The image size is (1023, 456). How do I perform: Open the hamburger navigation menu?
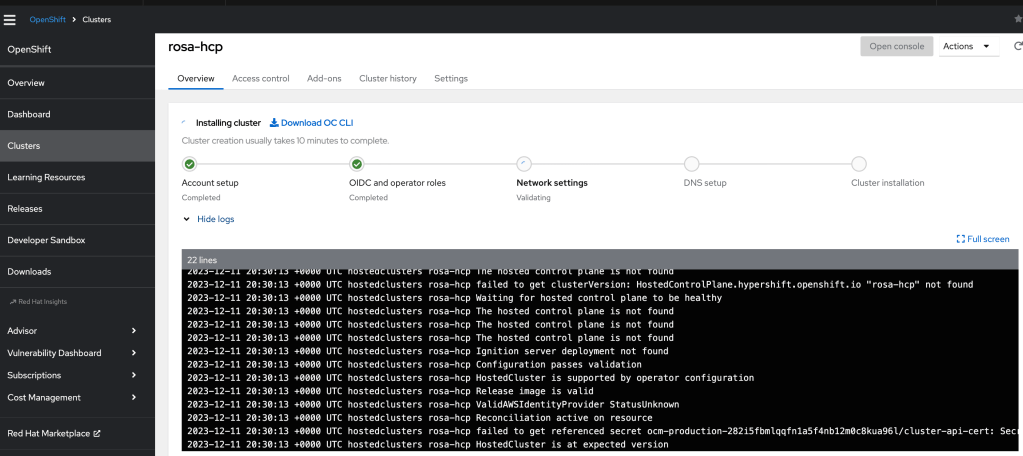tap(10, 19)
